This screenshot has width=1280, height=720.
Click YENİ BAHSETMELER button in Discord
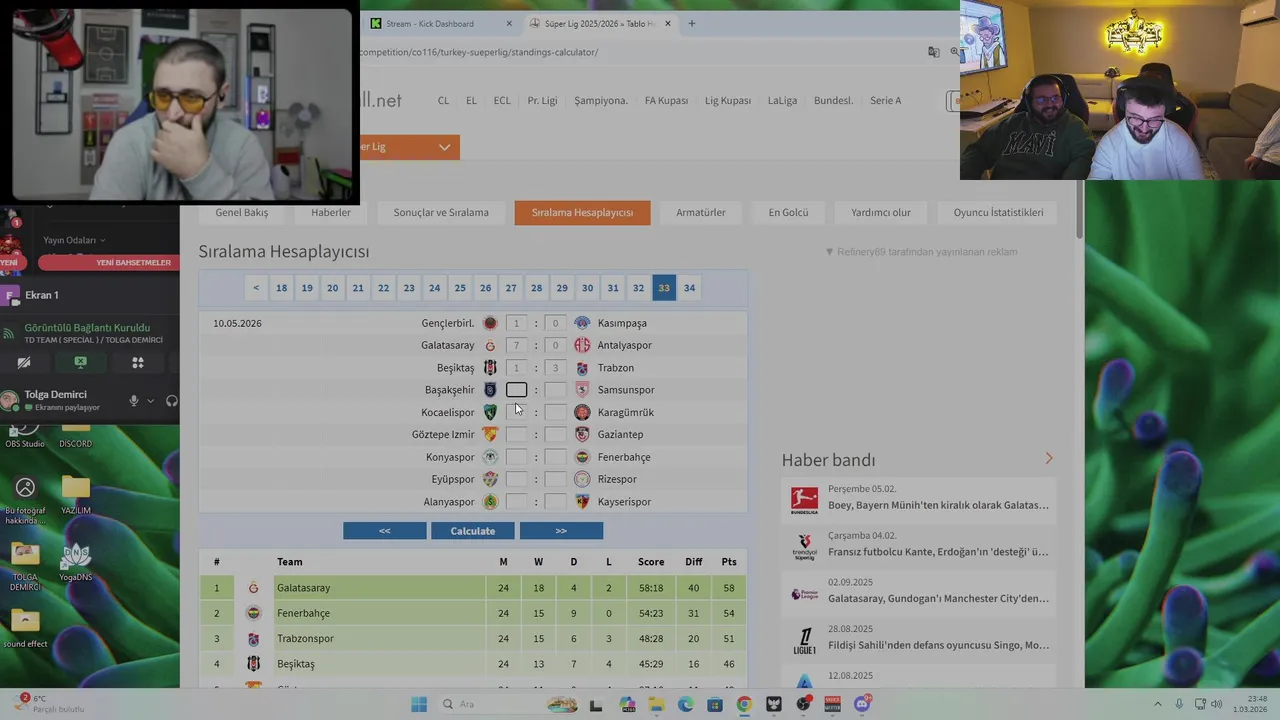point(108,263)
